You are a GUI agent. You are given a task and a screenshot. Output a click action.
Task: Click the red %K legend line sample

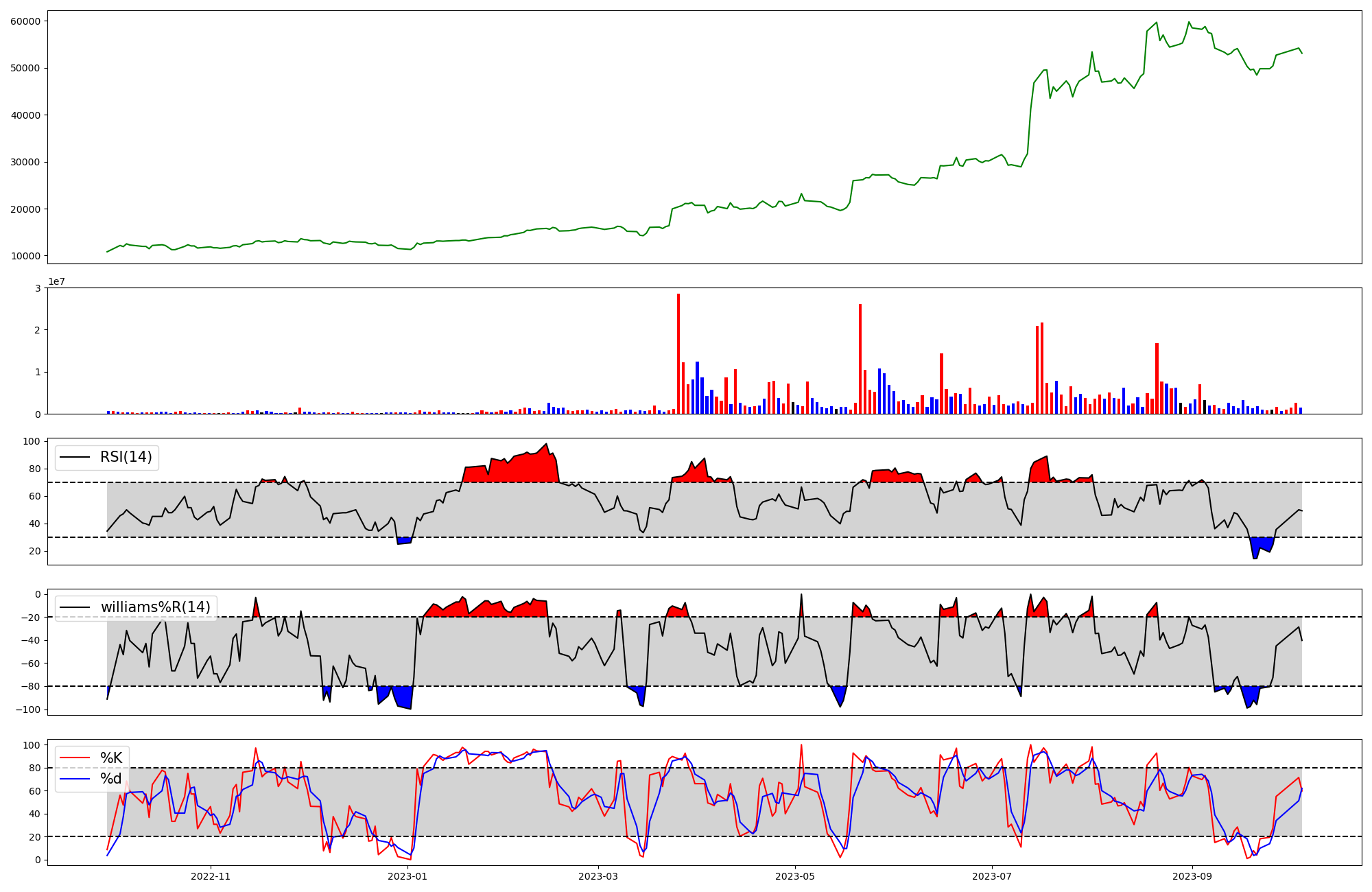[x=75, y=758]
